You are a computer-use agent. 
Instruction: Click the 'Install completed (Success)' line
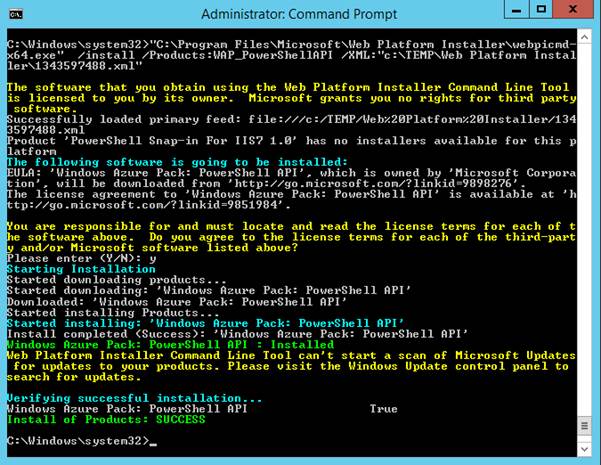238,334
